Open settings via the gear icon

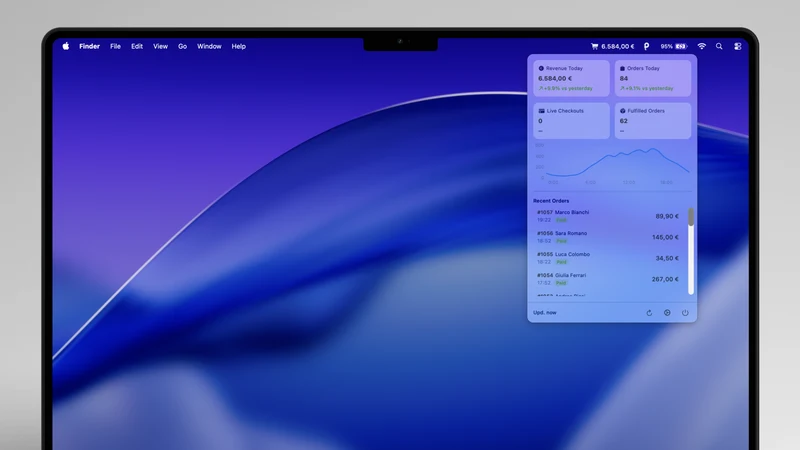(x=667, y=313)
